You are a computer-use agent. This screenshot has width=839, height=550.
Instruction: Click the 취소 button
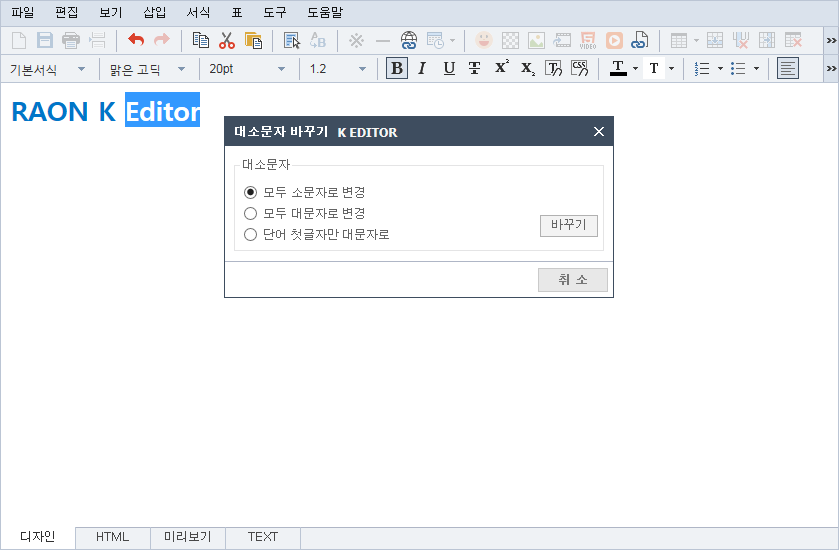[573, 280]
